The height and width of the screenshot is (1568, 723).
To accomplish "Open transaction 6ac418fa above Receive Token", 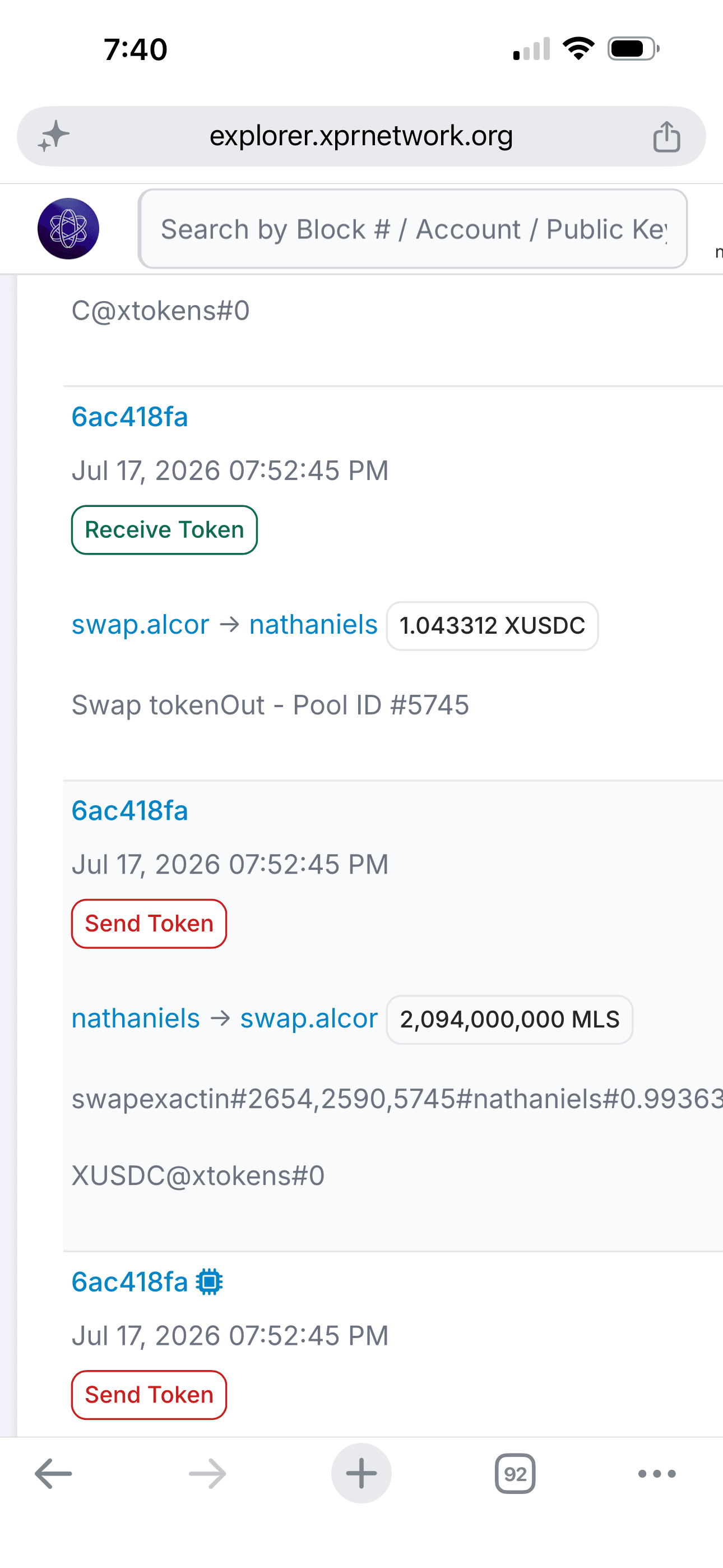I will (x=129, y=417).
